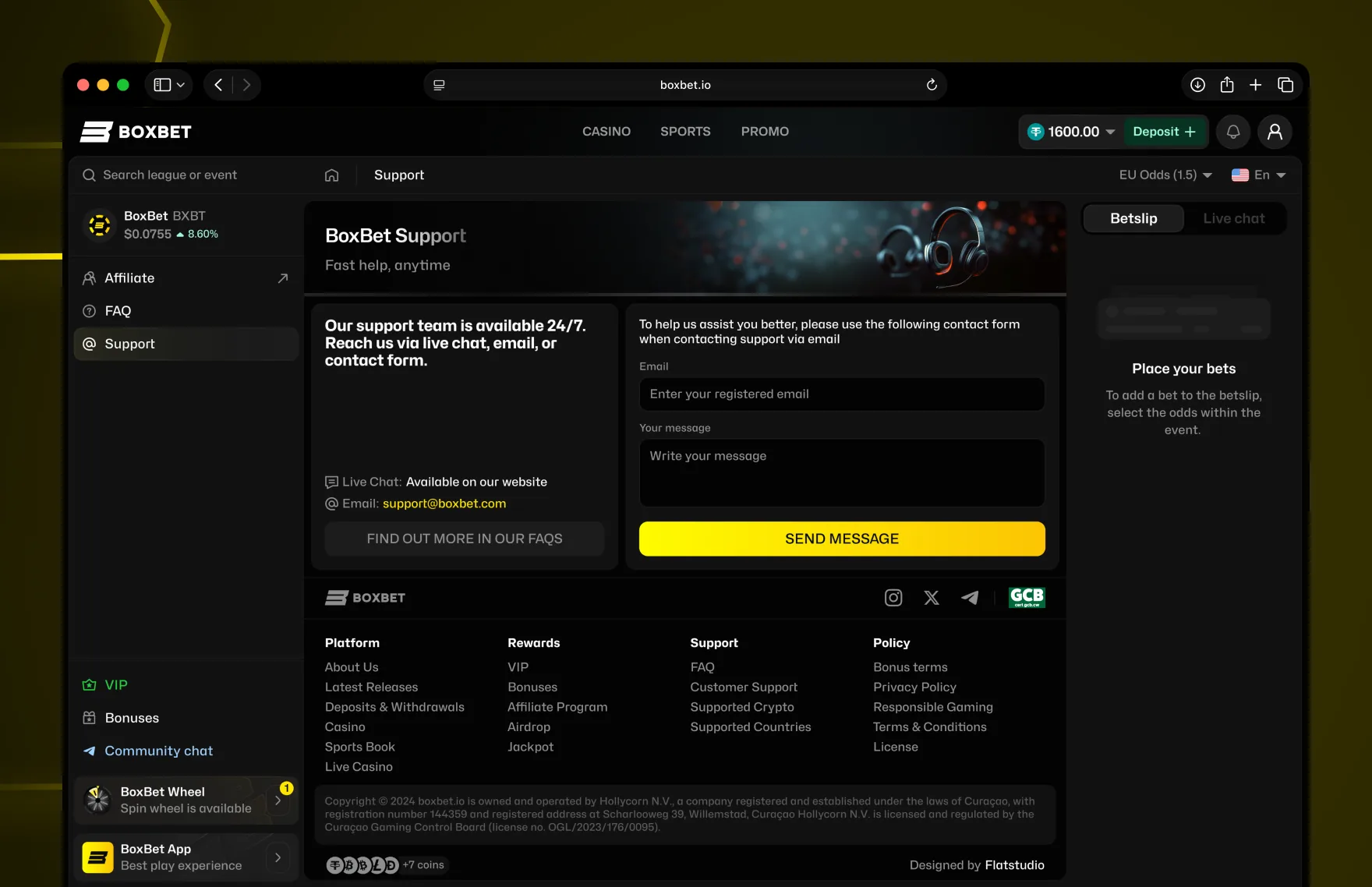This screenshot has height=887, width=1372.
Task: Open About Us footer link
Action: coord(352,667)
